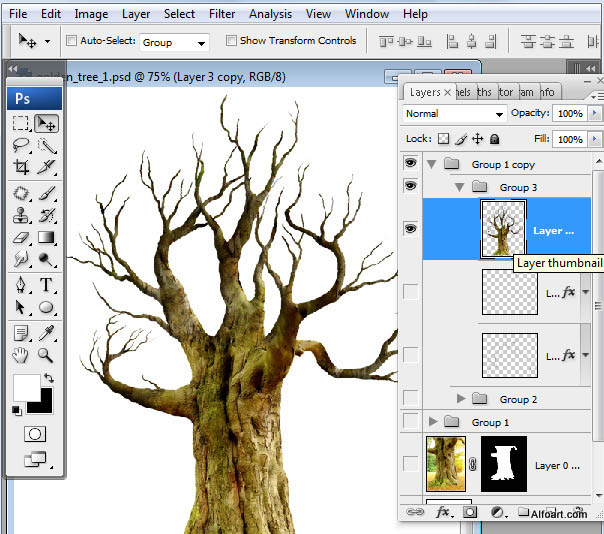The height and width of the screenshot is (534, 604).
Task: Enable the Auto-Select checkbox
Action: 71,41
